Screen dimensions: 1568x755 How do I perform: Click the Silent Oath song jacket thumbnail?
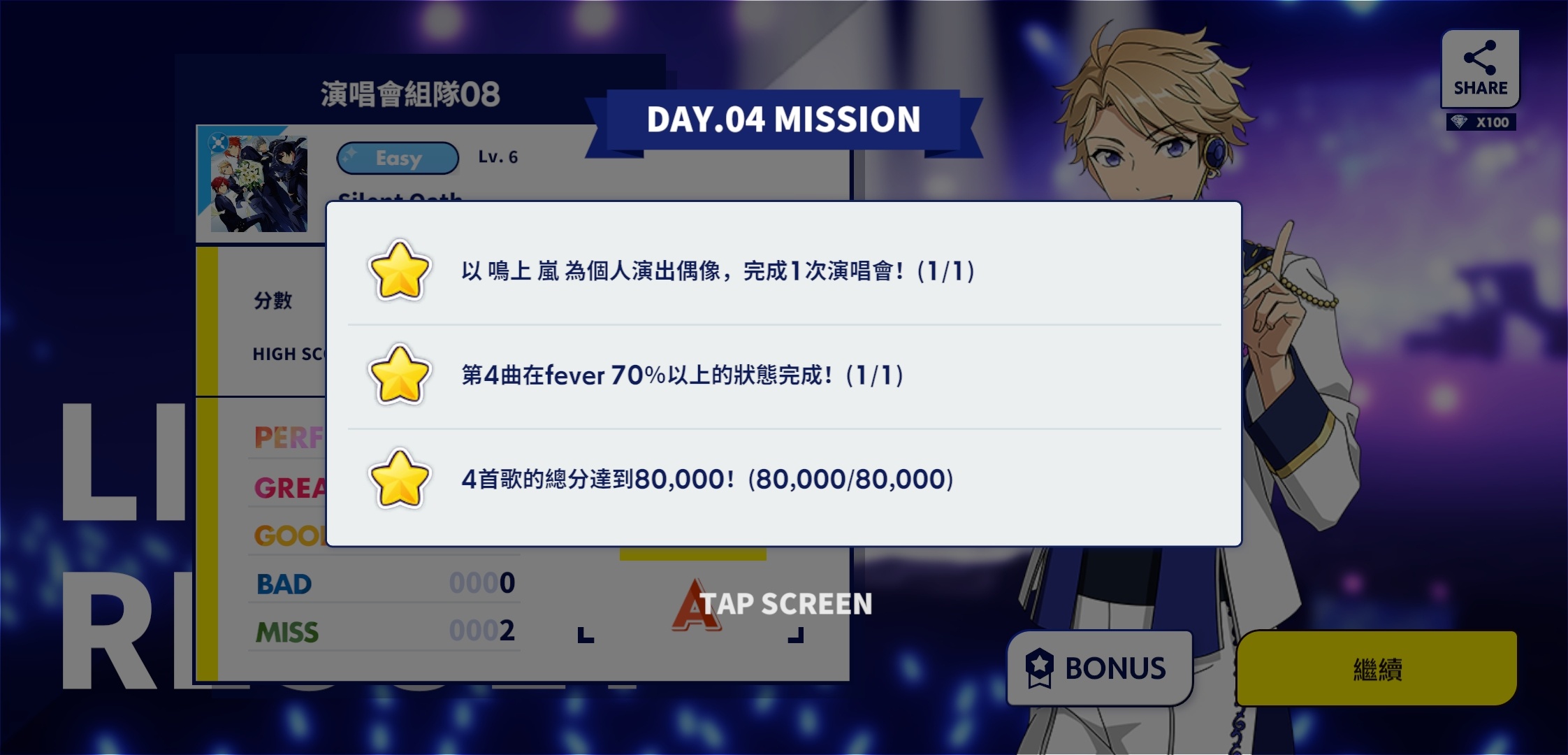coord(258,183)
